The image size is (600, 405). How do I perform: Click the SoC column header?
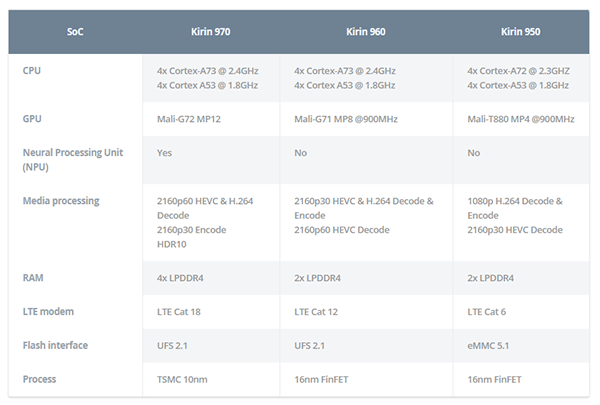click(75, 32)
